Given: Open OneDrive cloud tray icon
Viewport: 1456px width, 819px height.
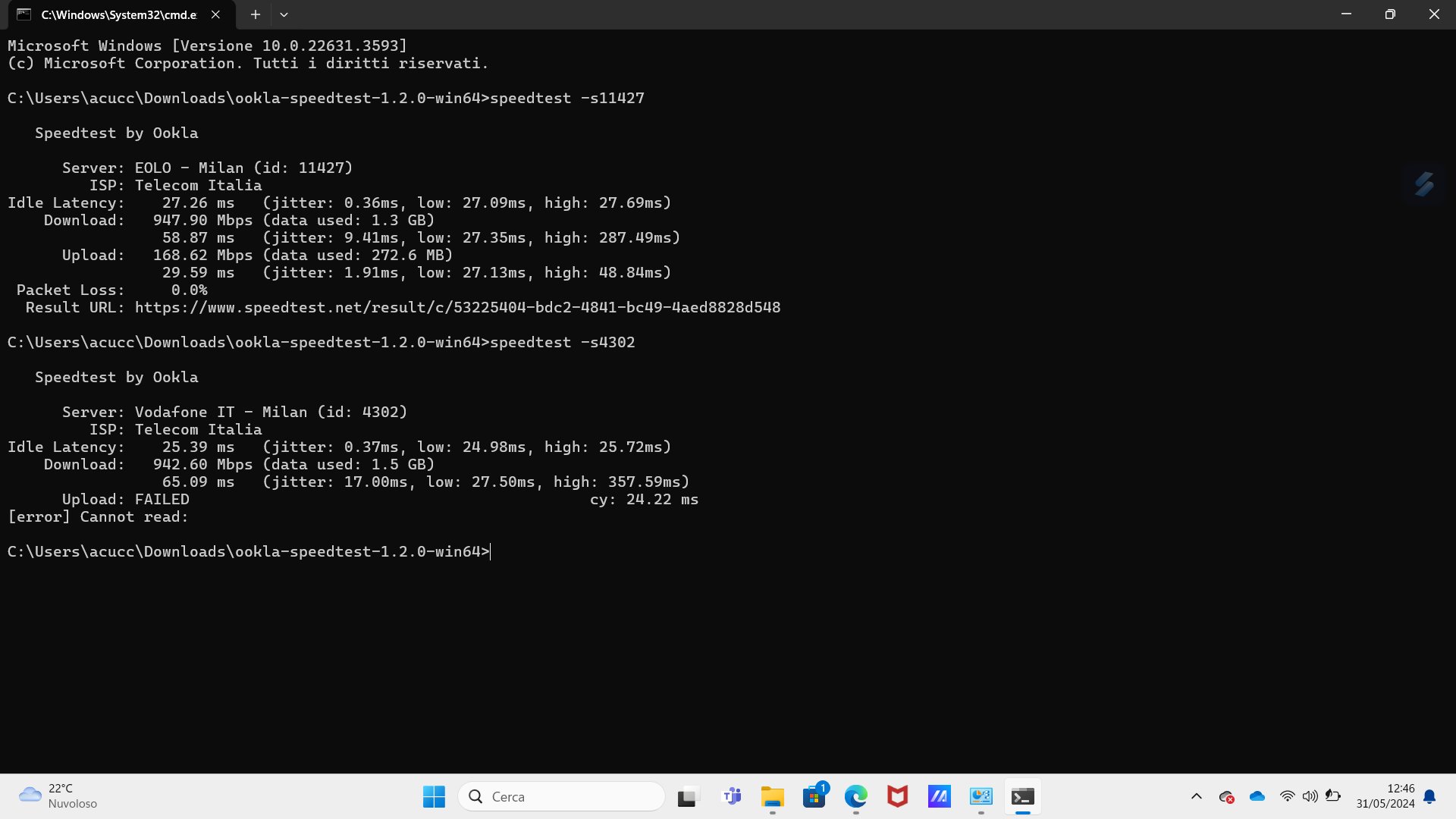Looking at the screenshot, I should pyautogui.click(x=1257, y=796).
